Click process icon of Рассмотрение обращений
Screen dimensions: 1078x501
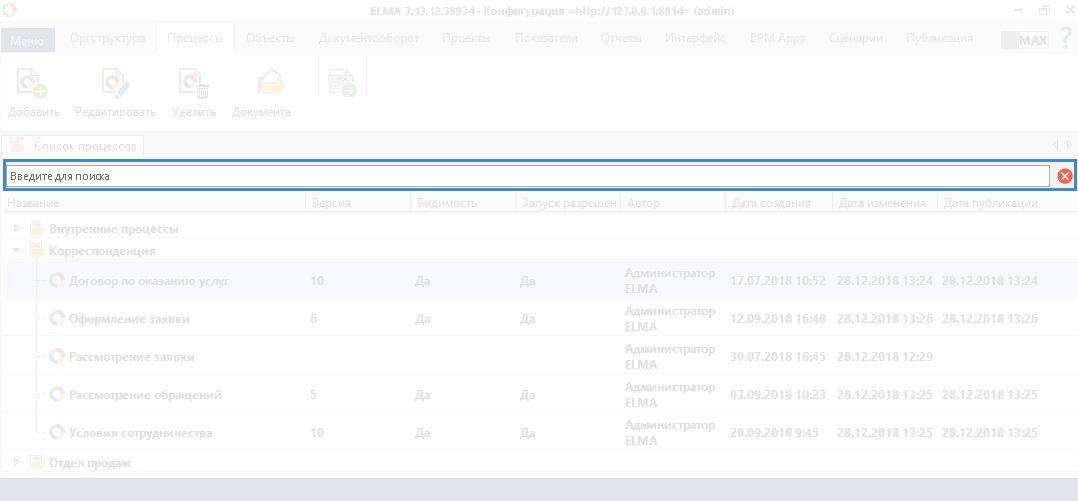57,394
